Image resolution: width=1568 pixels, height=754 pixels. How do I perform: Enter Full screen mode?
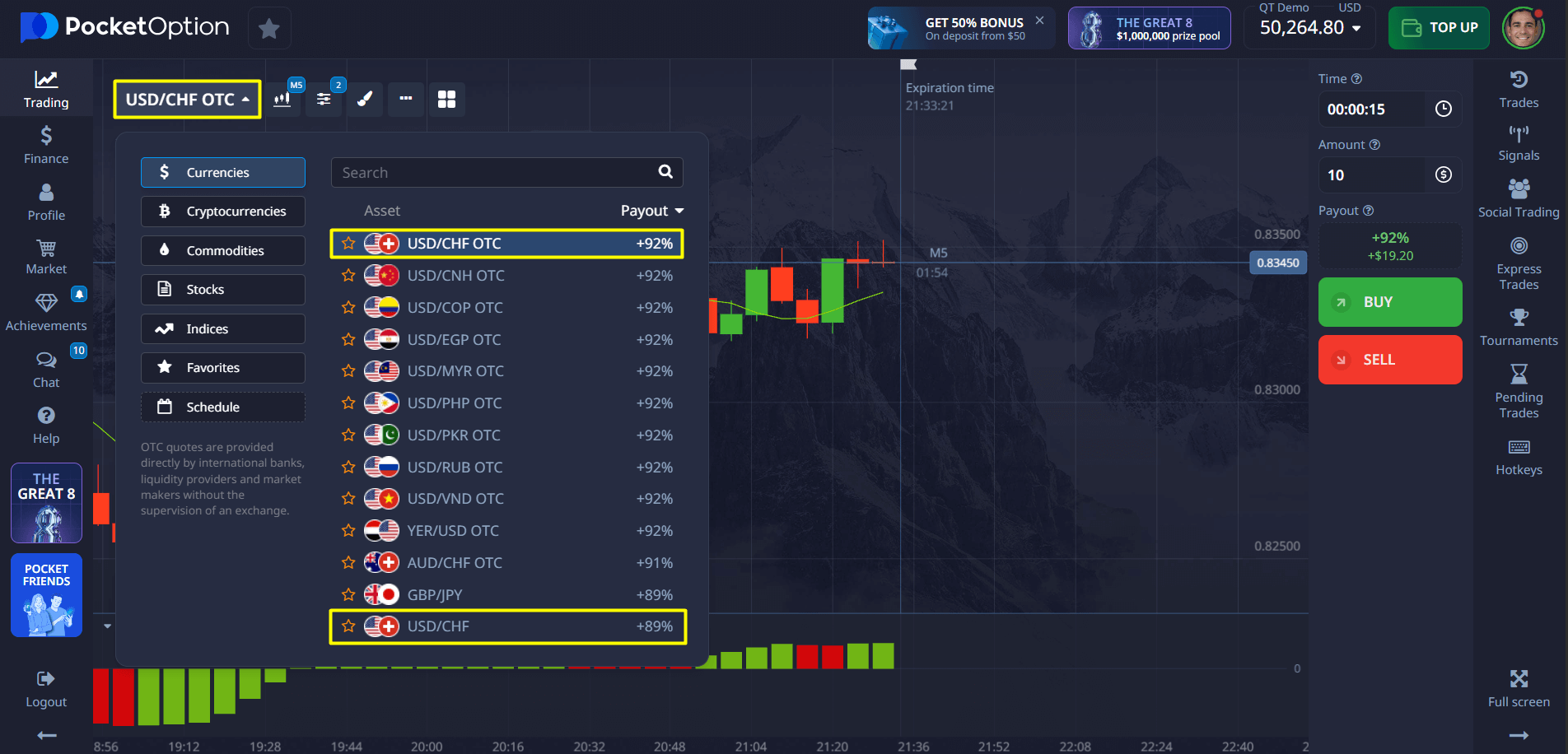pos(1518,688)
